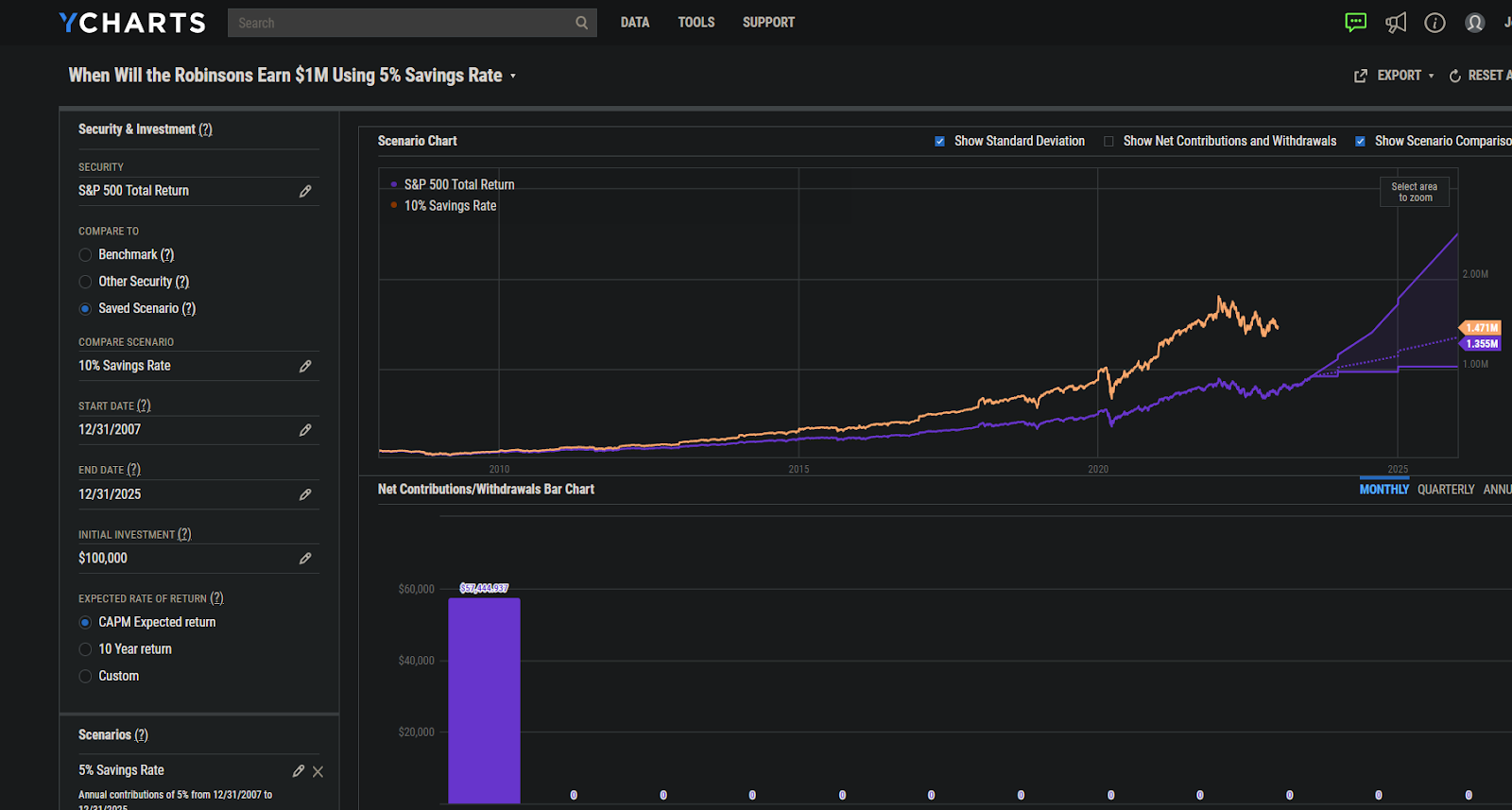Image resolution: width=1512 pixels, height=810 pixels.
Task: Select the 10 Year return option
Action: point(85,649)
